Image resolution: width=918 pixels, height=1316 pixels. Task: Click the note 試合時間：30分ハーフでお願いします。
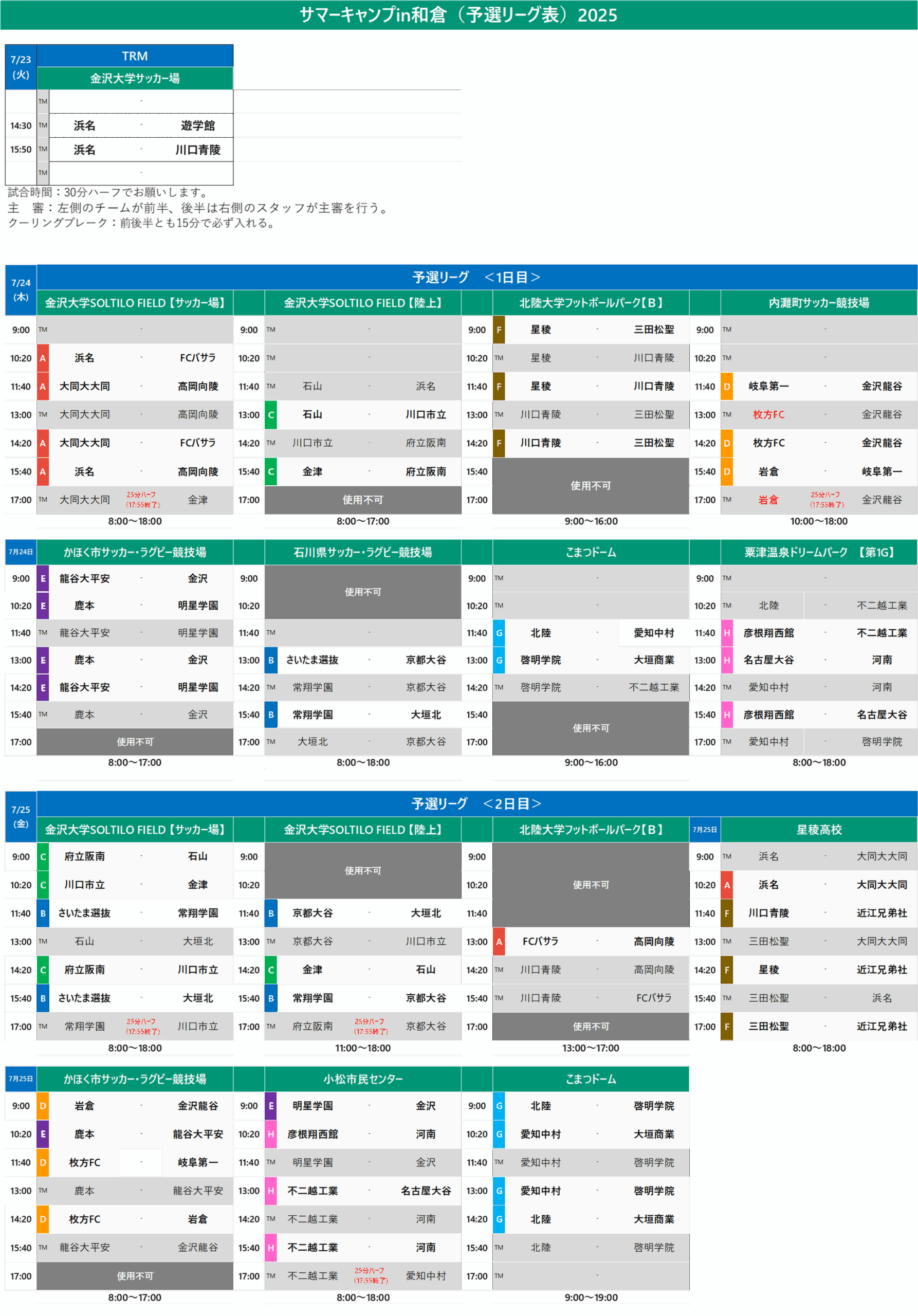(110, 192)
